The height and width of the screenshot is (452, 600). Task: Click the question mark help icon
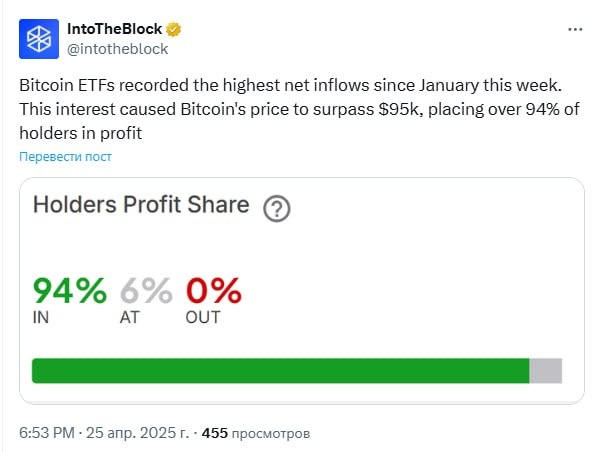tap(276, 209)
